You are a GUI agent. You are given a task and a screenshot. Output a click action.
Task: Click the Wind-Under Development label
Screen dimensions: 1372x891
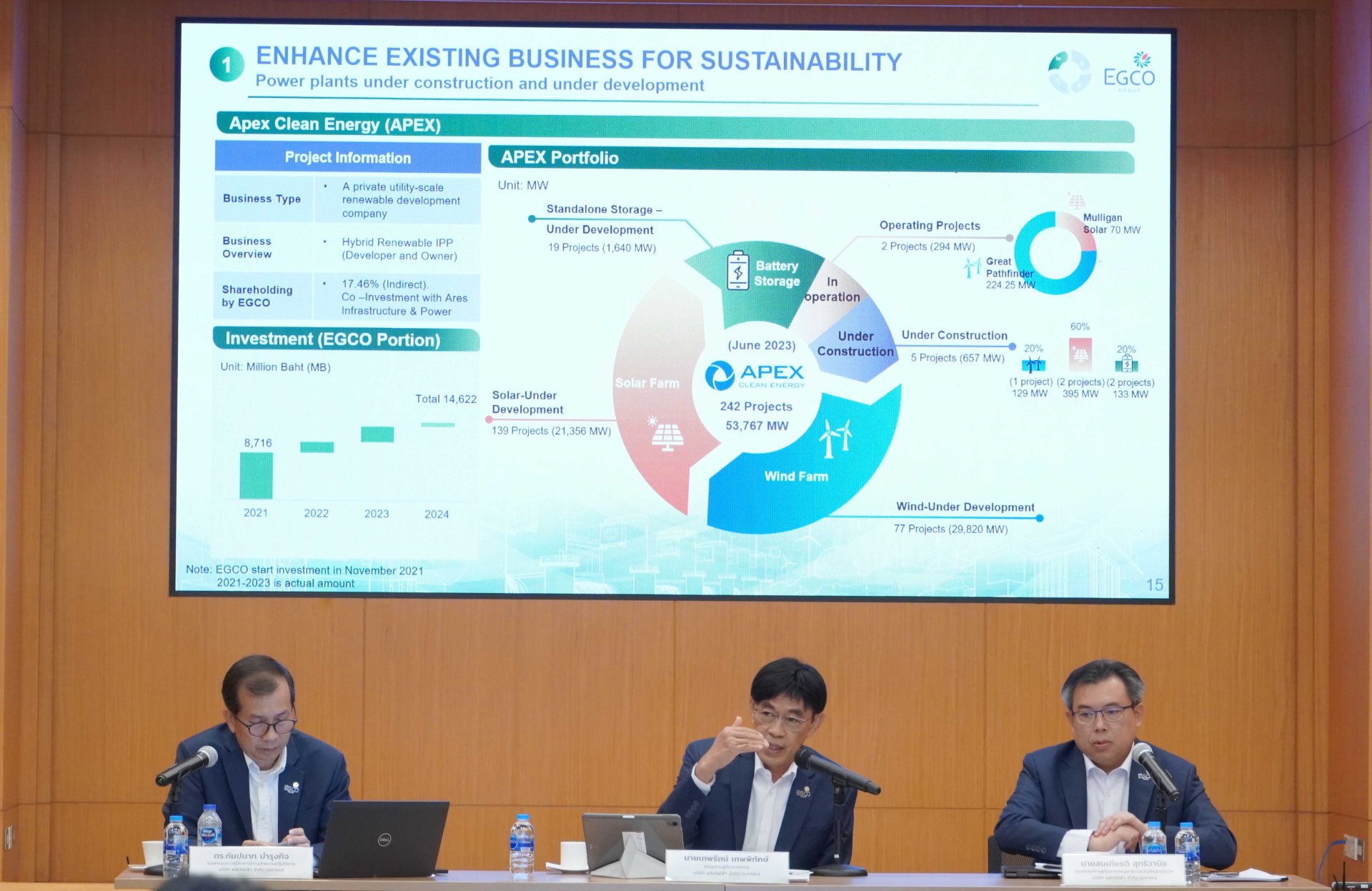965,507
